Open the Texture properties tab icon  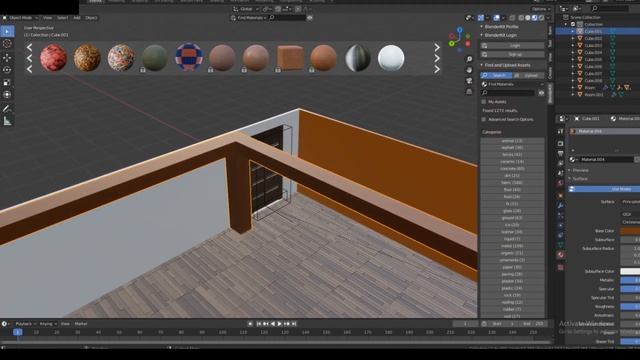(x=560, y=267)
